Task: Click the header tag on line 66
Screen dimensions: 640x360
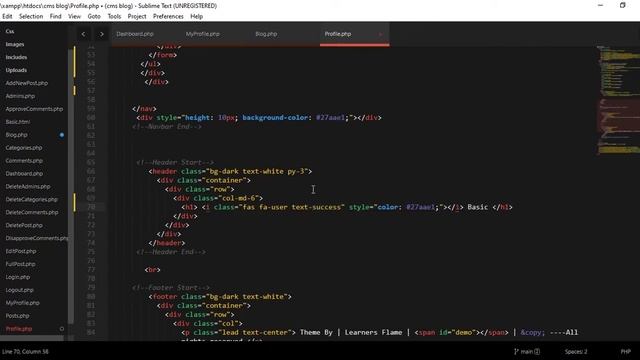Action: pos(164,171)
